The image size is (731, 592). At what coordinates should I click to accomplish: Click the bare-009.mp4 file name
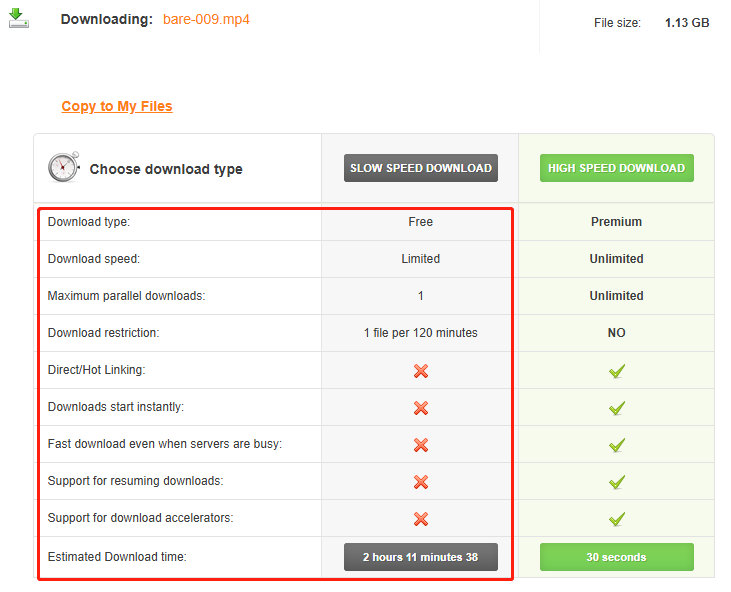pyautogui.click(x=206, y=19)
